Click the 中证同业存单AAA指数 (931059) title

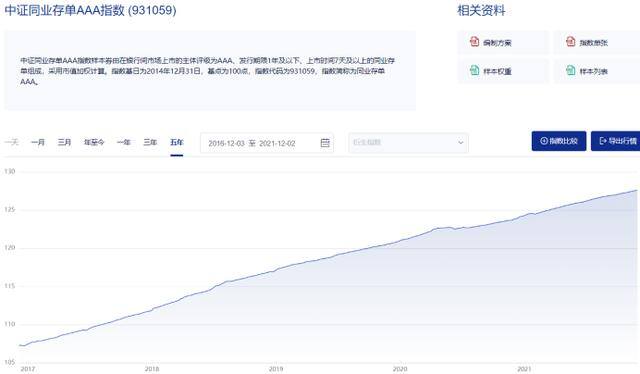click(90, 10)
